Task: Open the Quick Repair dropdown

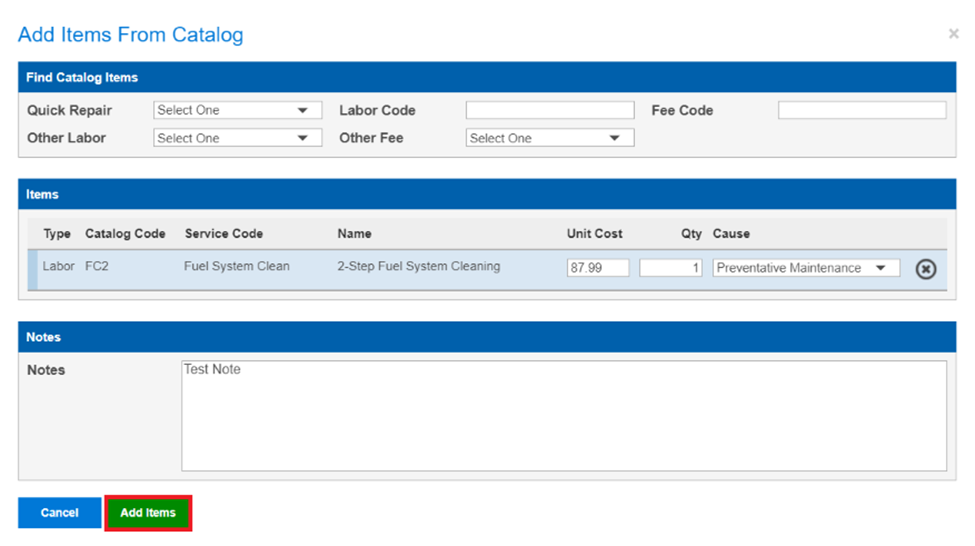Action: pos(238,110)
